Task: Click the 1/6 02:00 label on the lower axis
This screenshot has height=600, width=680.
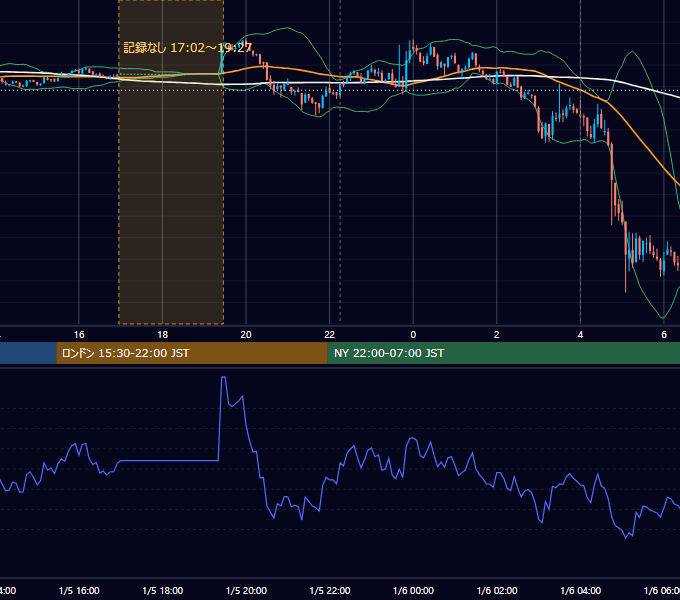Action: 497,590
